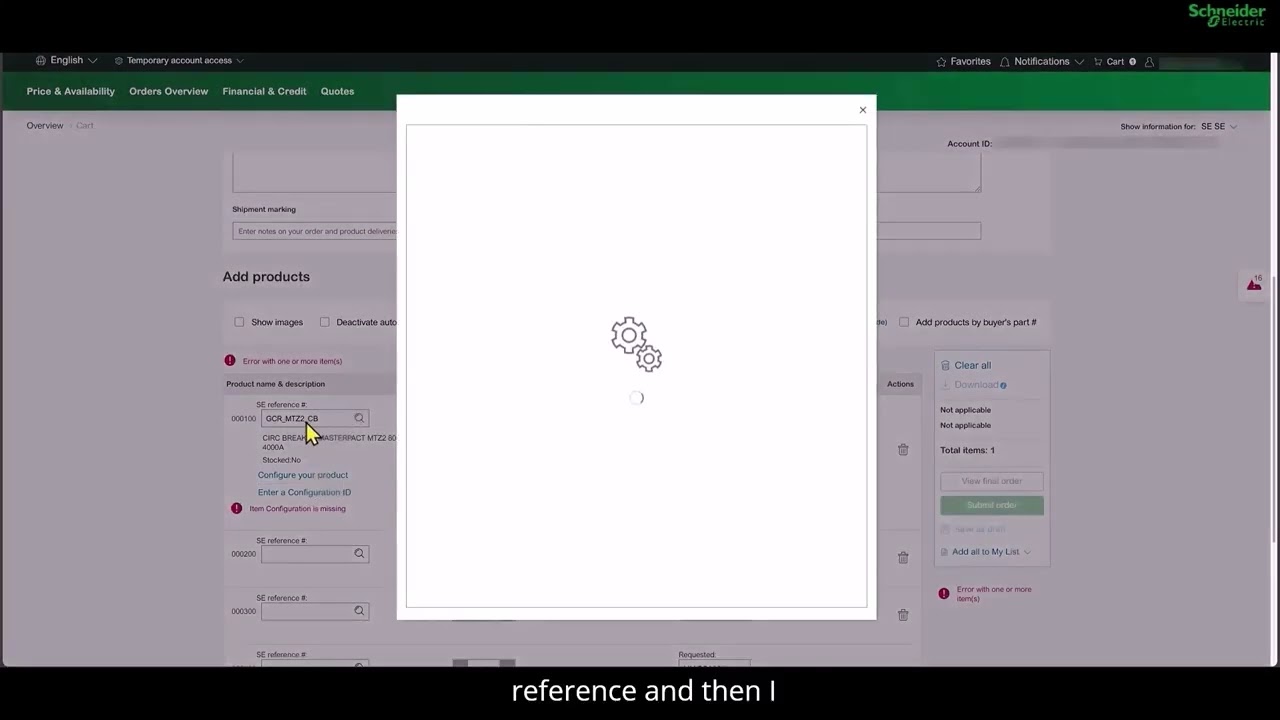Open the user profile icon
This screenshot has width=1280, height=720.
point(1150,62)
